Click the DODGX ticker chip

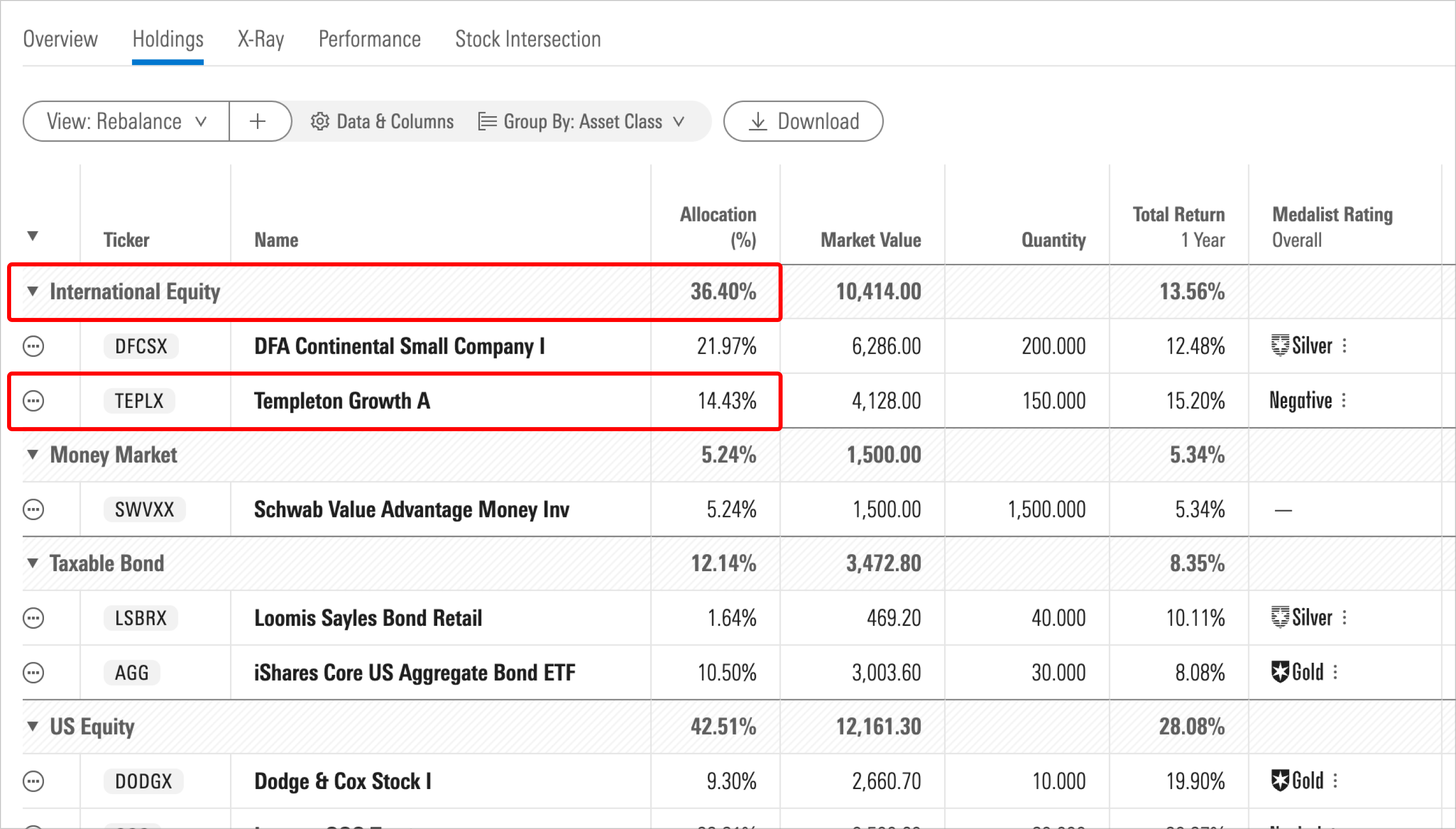point(144,781)
